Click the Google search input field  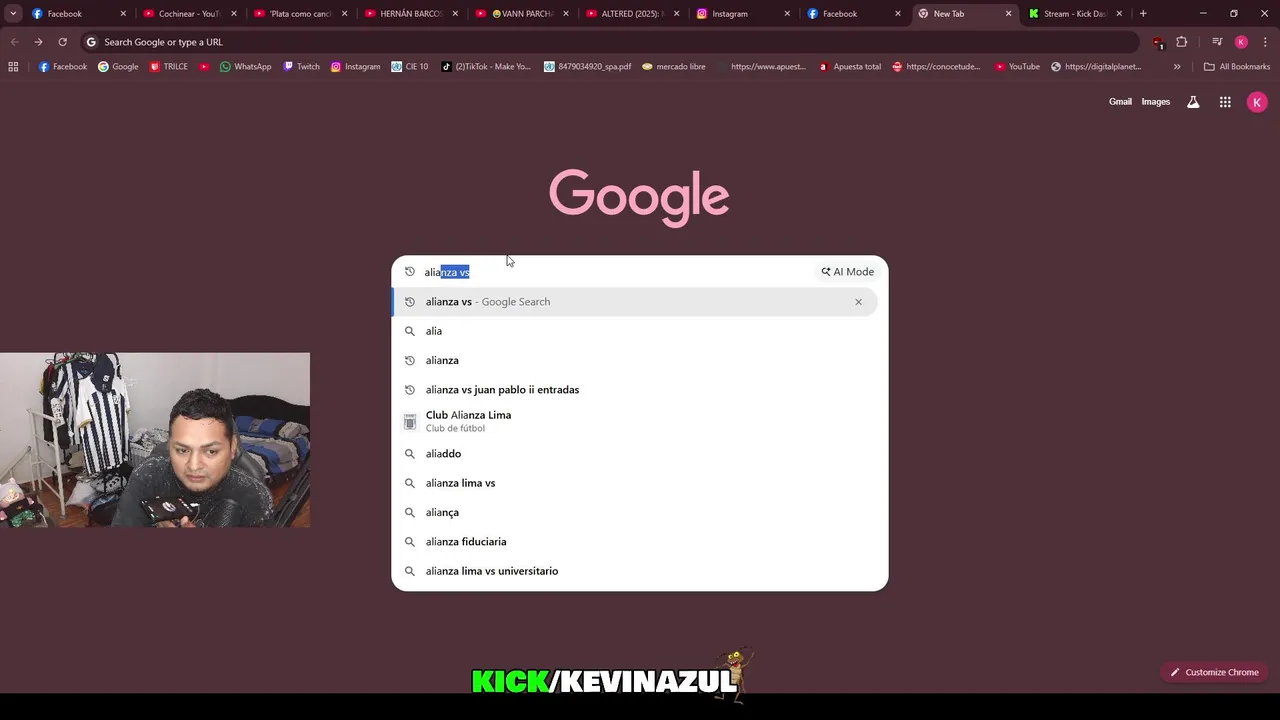pyautogui.click(x=615, y=272)
